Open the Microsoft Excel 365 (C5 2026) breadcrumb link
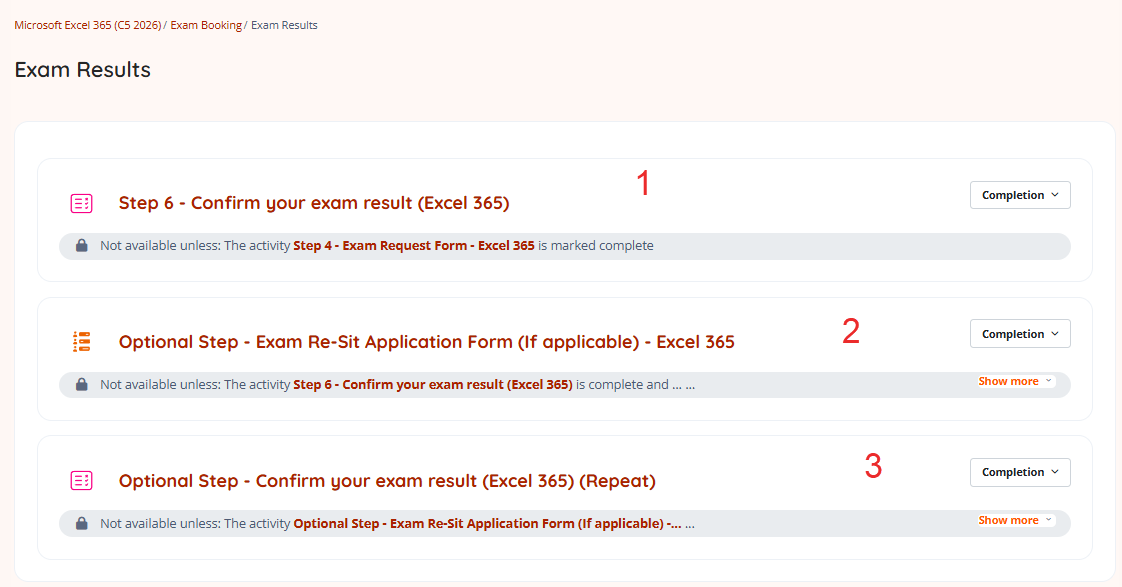Screen dimensions: 1122x587 (87, 25)
